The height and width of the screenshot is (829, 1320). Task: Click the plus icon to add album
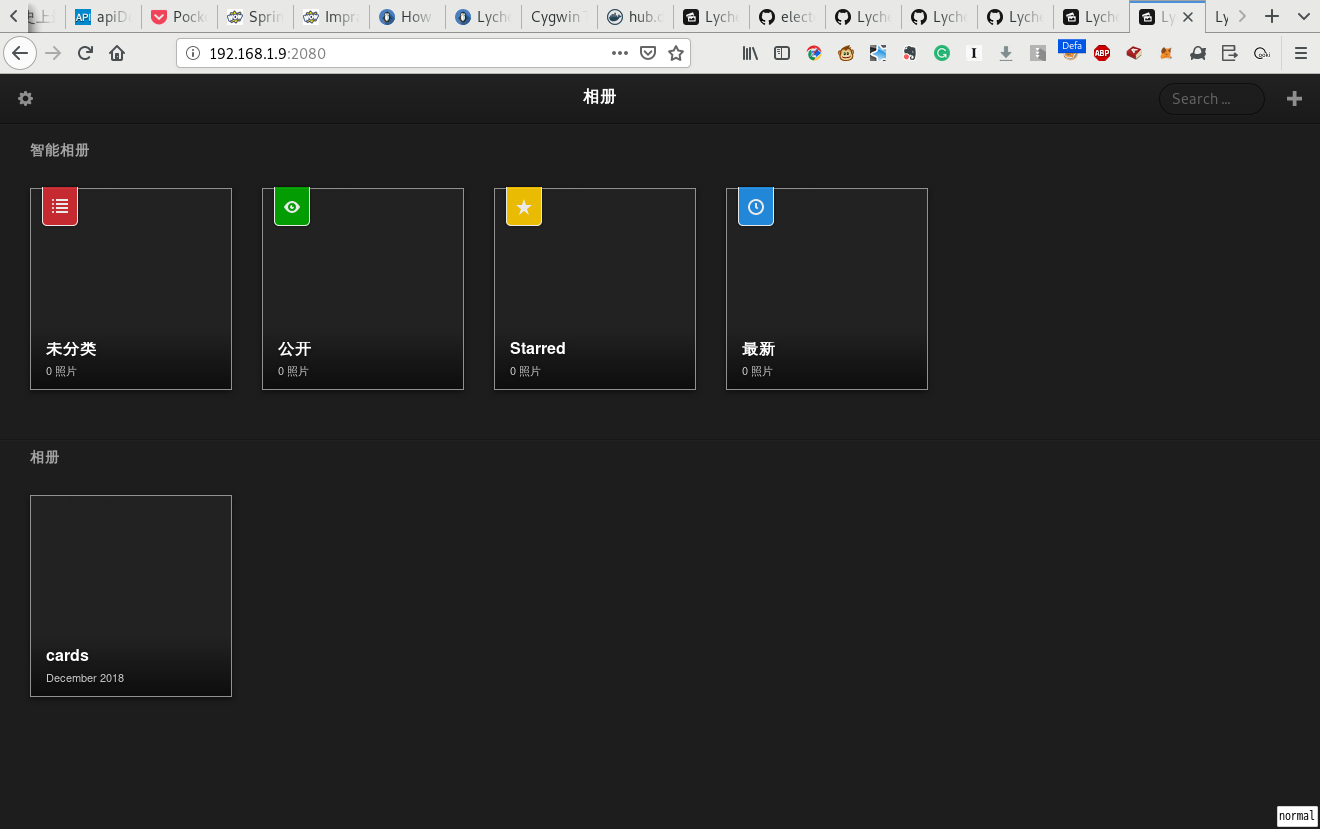pos(1294,98)
